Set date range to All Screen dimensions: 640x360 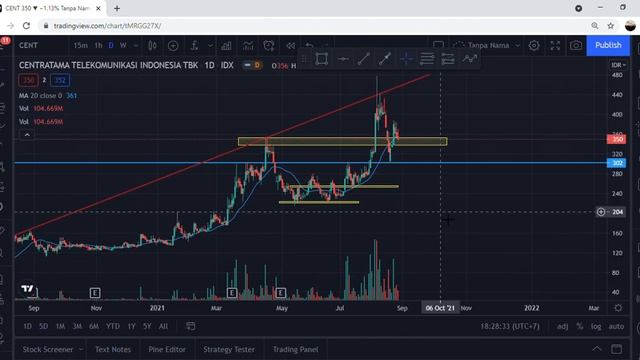coord(163,326)
